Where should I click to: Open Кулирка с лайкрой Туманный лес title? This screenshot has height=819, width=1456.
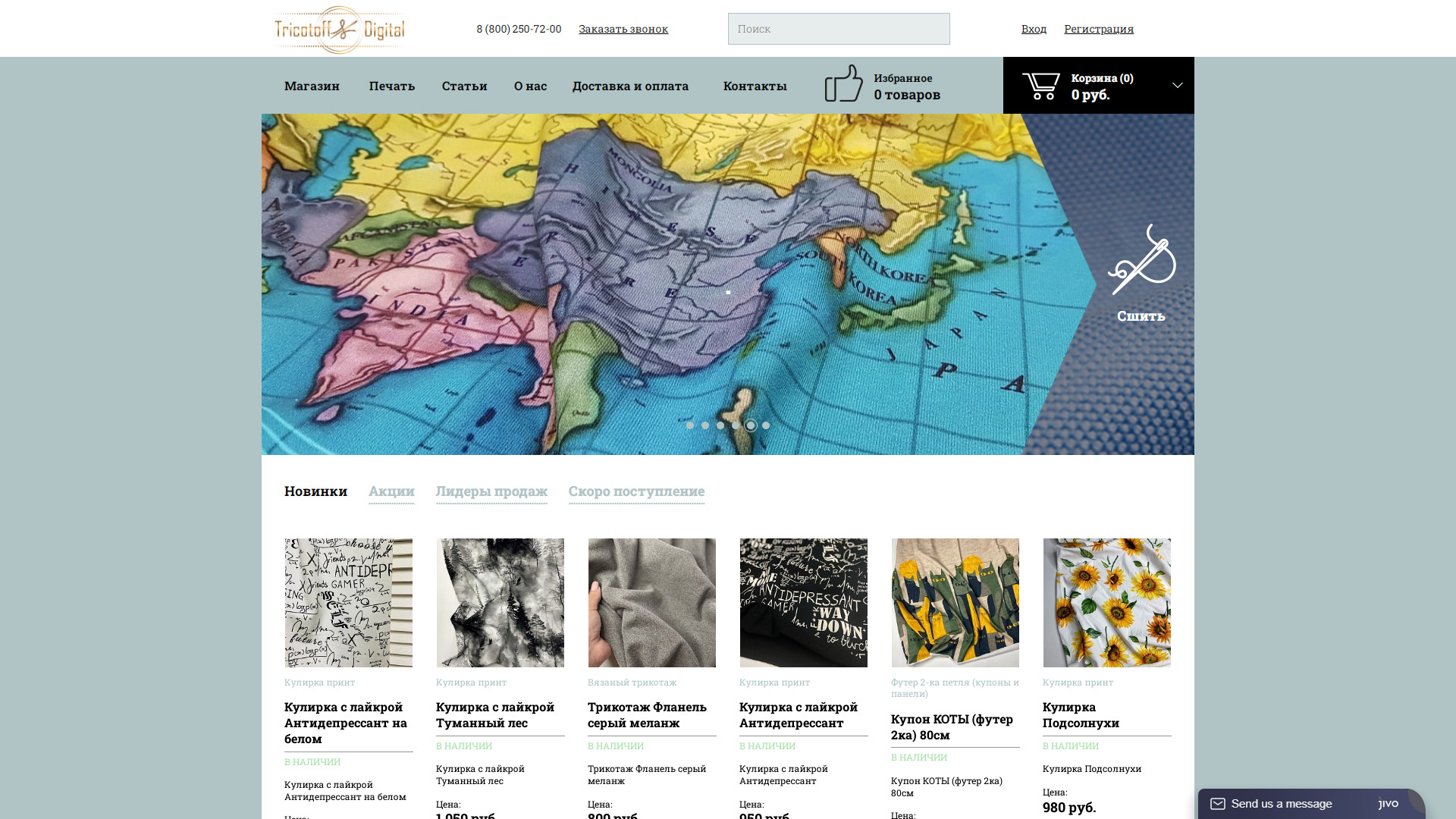click(495, 715)
